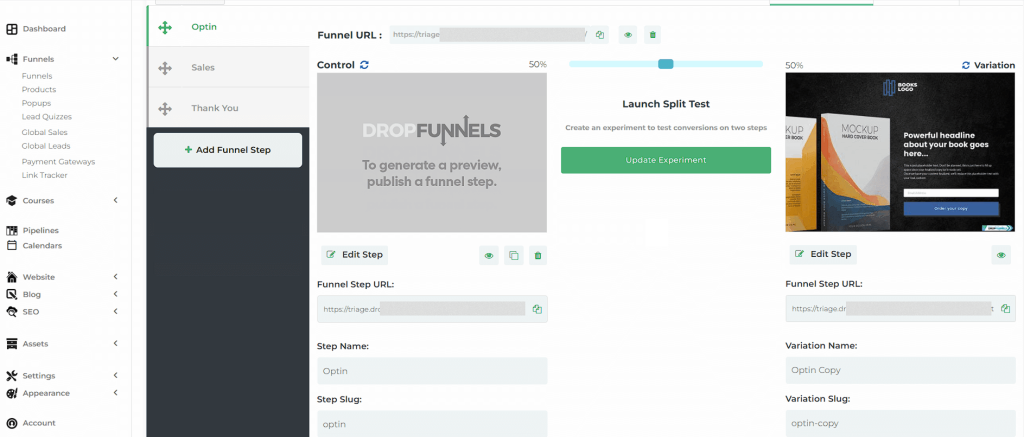
Task: Open Lead Quizzes in the sidebar
Action: pos(46,117)
